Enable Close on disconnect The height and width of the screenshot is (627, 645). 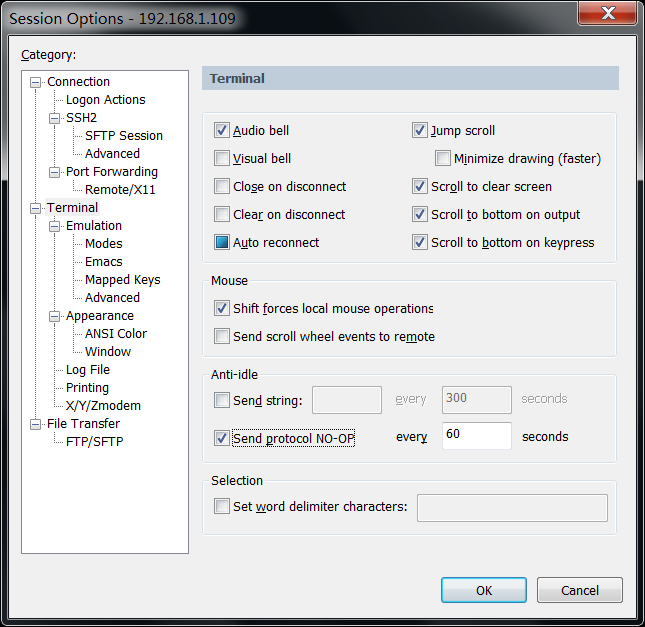(x=222, y=186)
